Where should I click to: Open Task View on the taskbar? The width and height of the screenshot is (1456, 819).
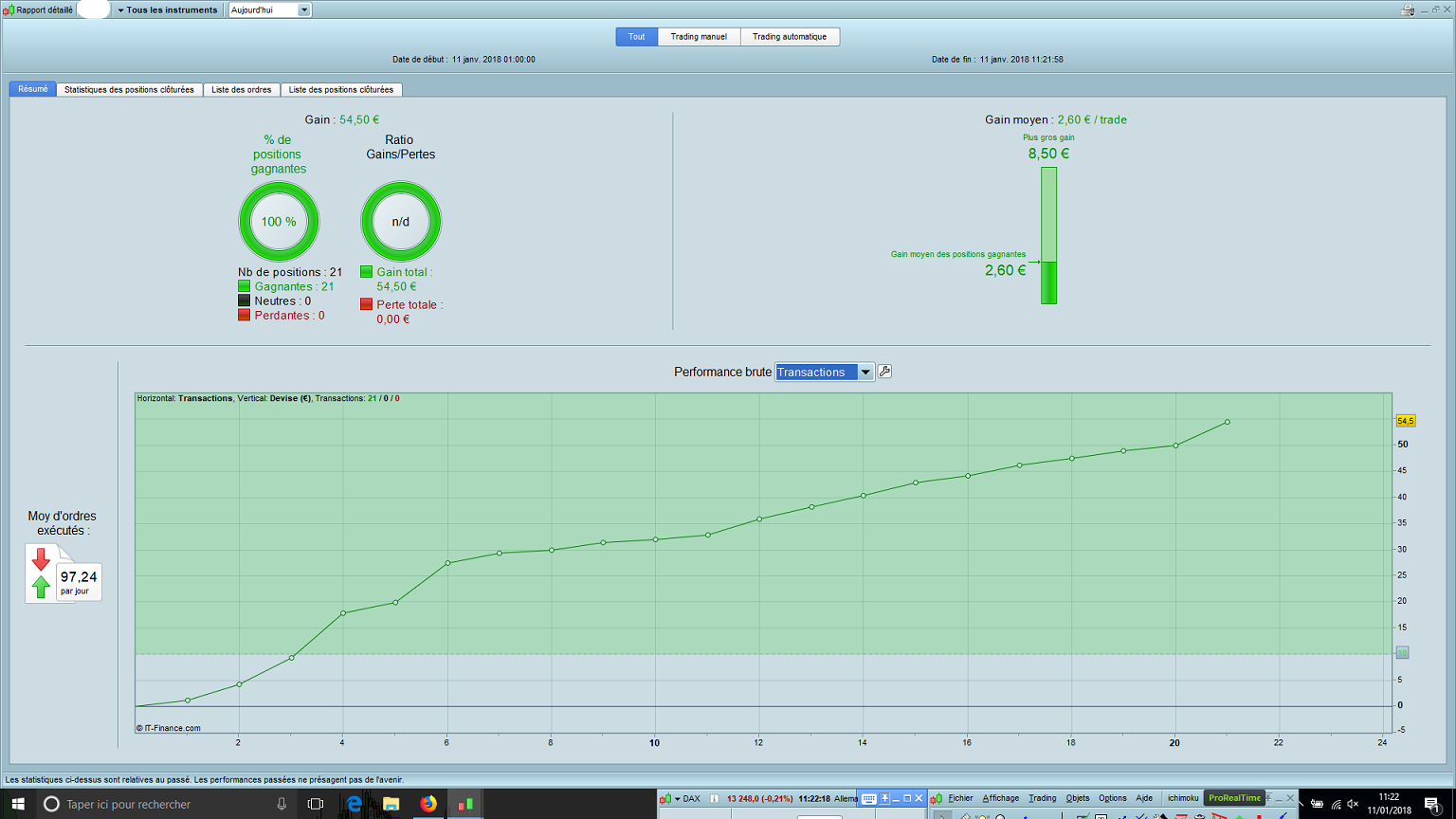(x=316, y=804)
